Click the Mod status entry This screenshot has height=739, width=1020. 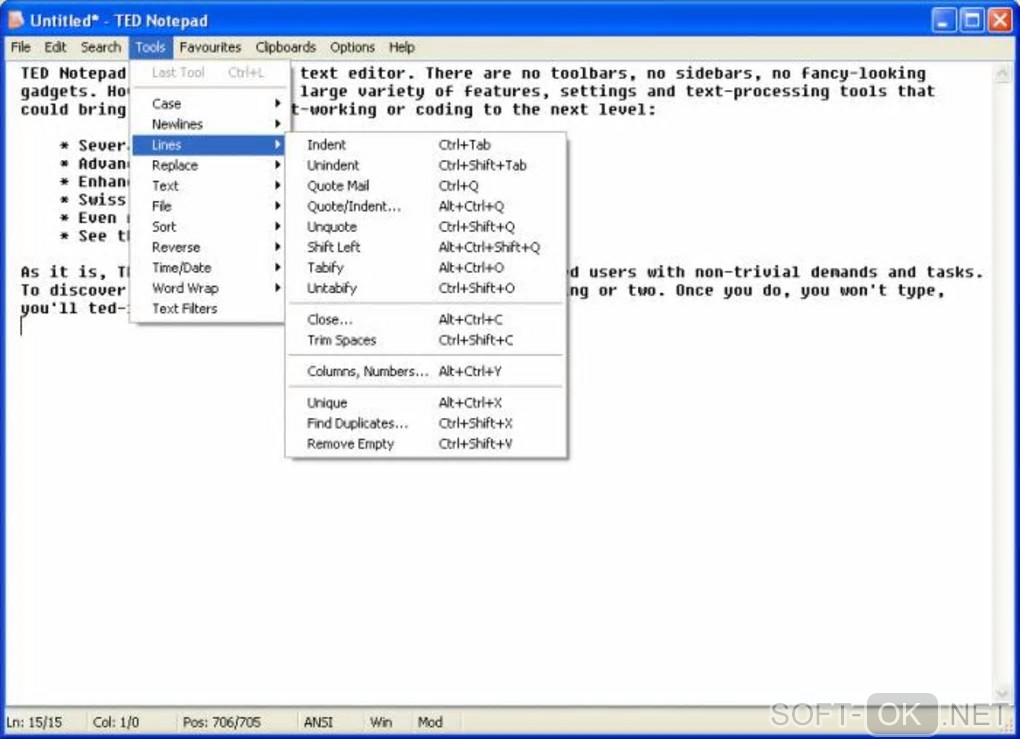coord(430,722)
